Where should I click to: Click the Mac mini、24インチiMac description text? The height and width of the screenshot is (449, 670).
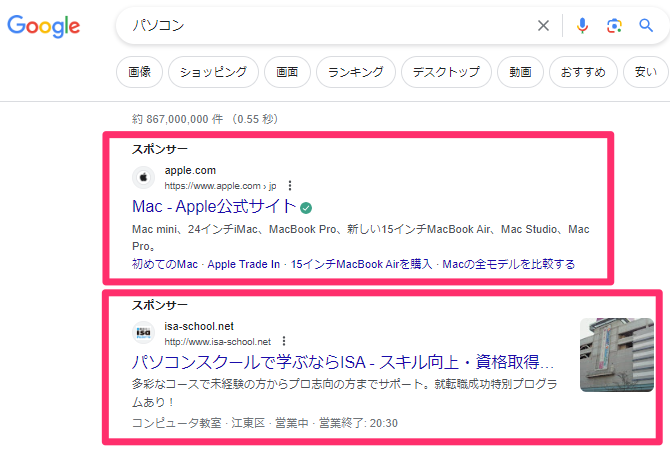tap(361, 238)
